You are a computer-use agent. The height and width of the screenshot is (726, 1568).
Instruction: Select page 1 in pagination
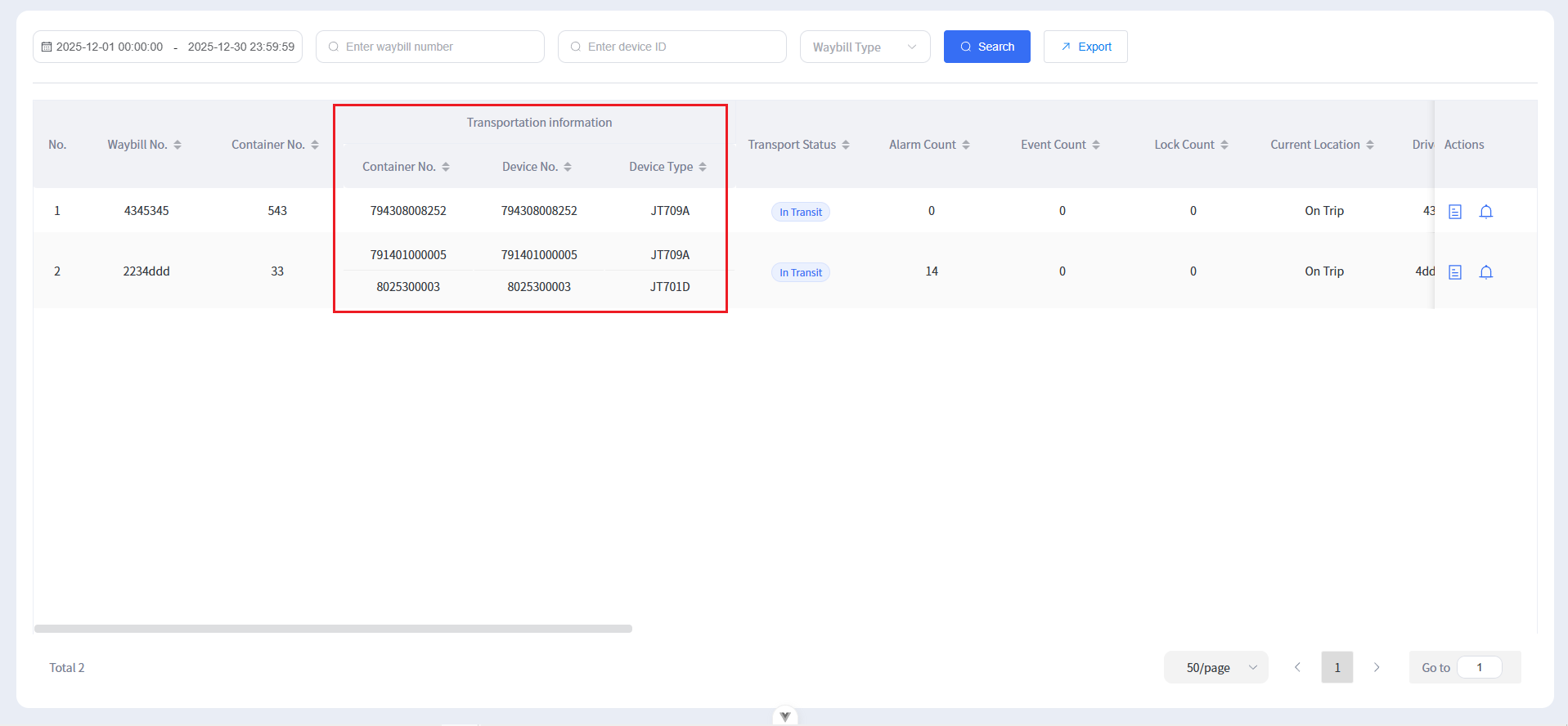1337,667
